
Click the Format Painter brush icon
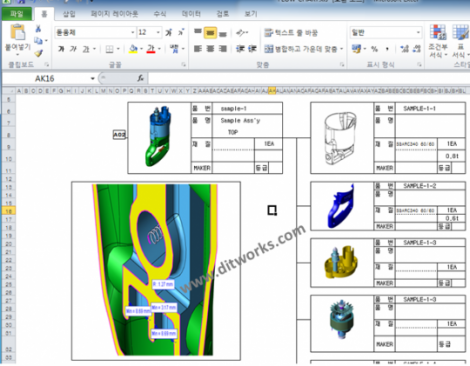[x=39, y=53]
